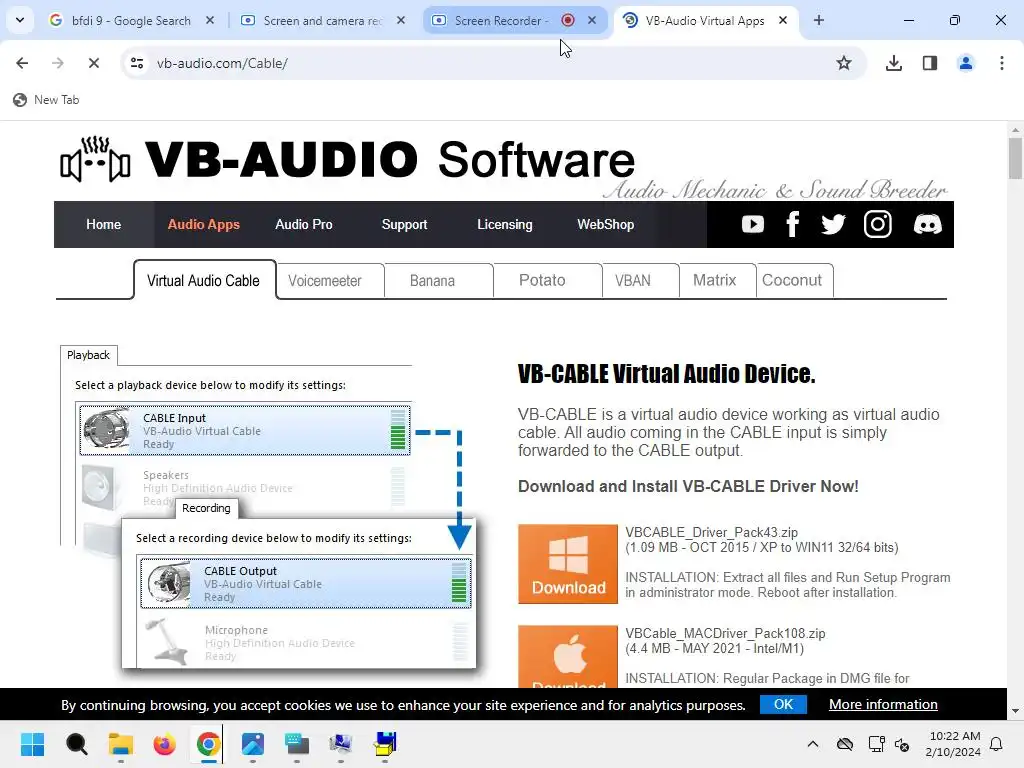The height and width of the screenshot is (768, 1024).
Task: Open the Chrome profile icon
Action: click(965, 63)
